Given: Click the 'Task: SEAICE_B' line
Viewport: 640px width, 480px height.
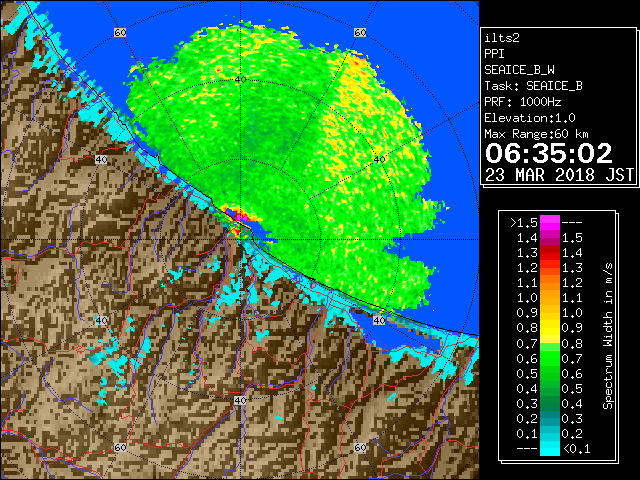Looking at the screenshot, I should (533, 86).
